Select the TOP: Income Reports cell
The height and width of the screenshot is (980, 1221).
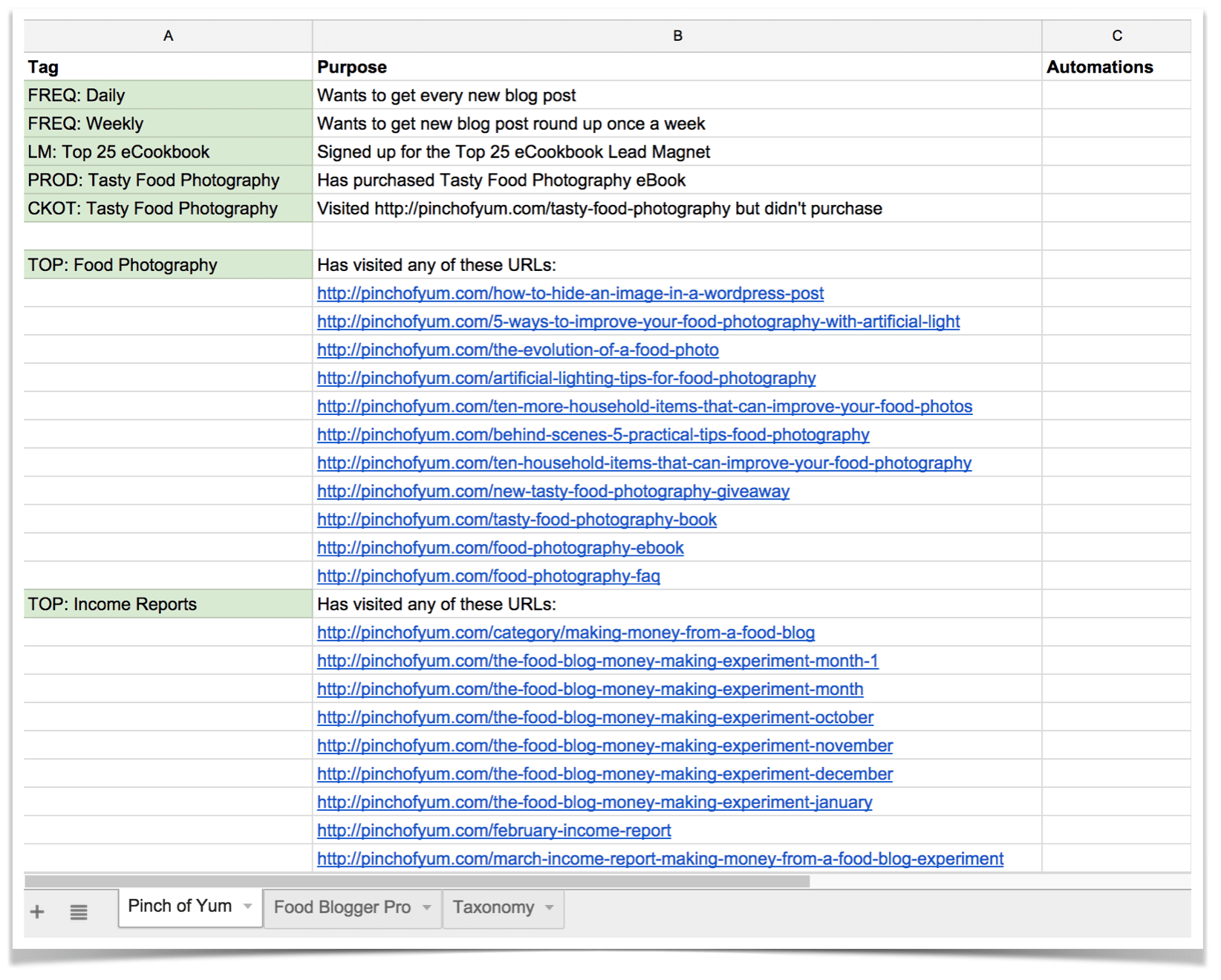(x=168, y=604)
